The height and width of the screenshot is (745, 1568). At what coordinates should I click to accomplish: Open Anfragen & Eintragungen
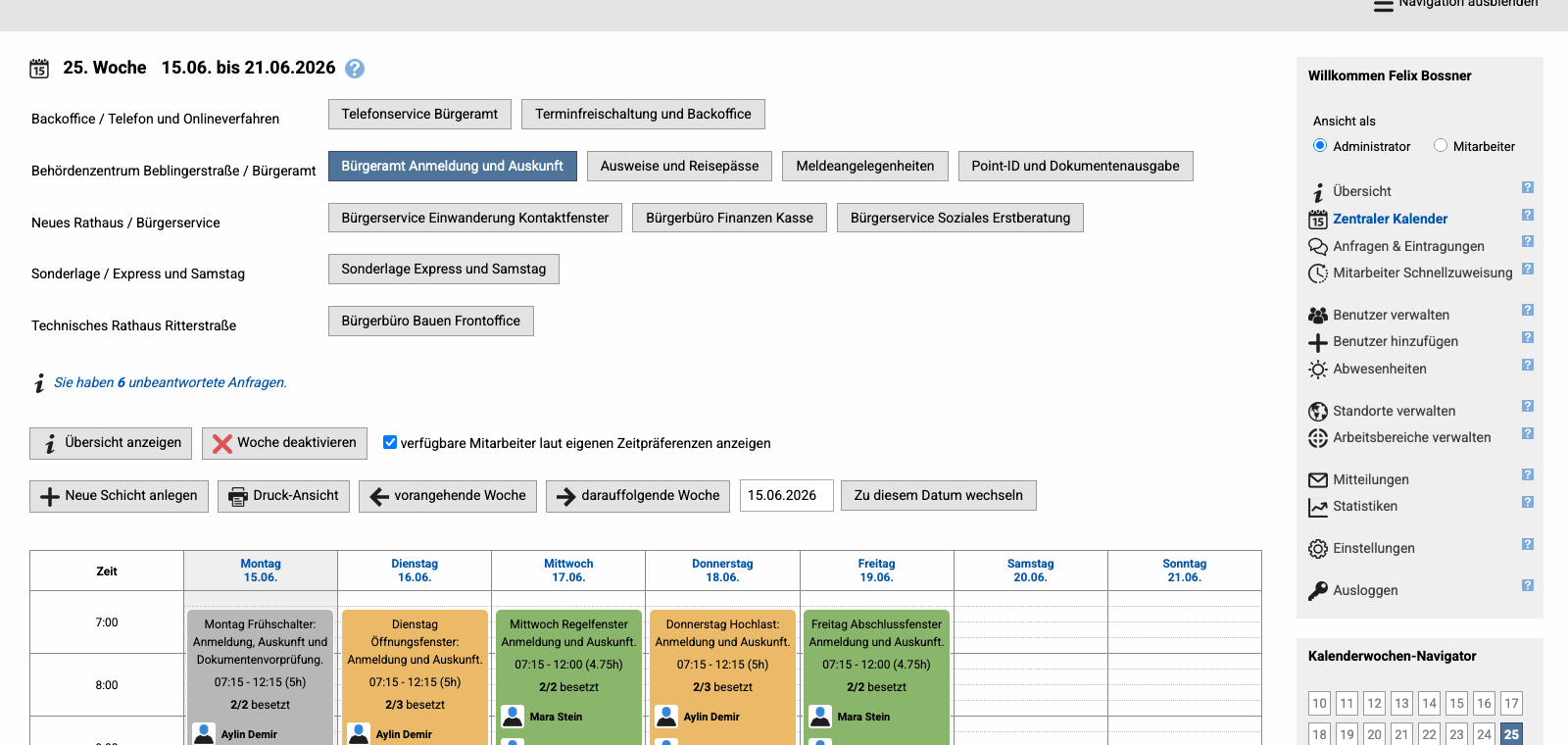pos(1408,246)
